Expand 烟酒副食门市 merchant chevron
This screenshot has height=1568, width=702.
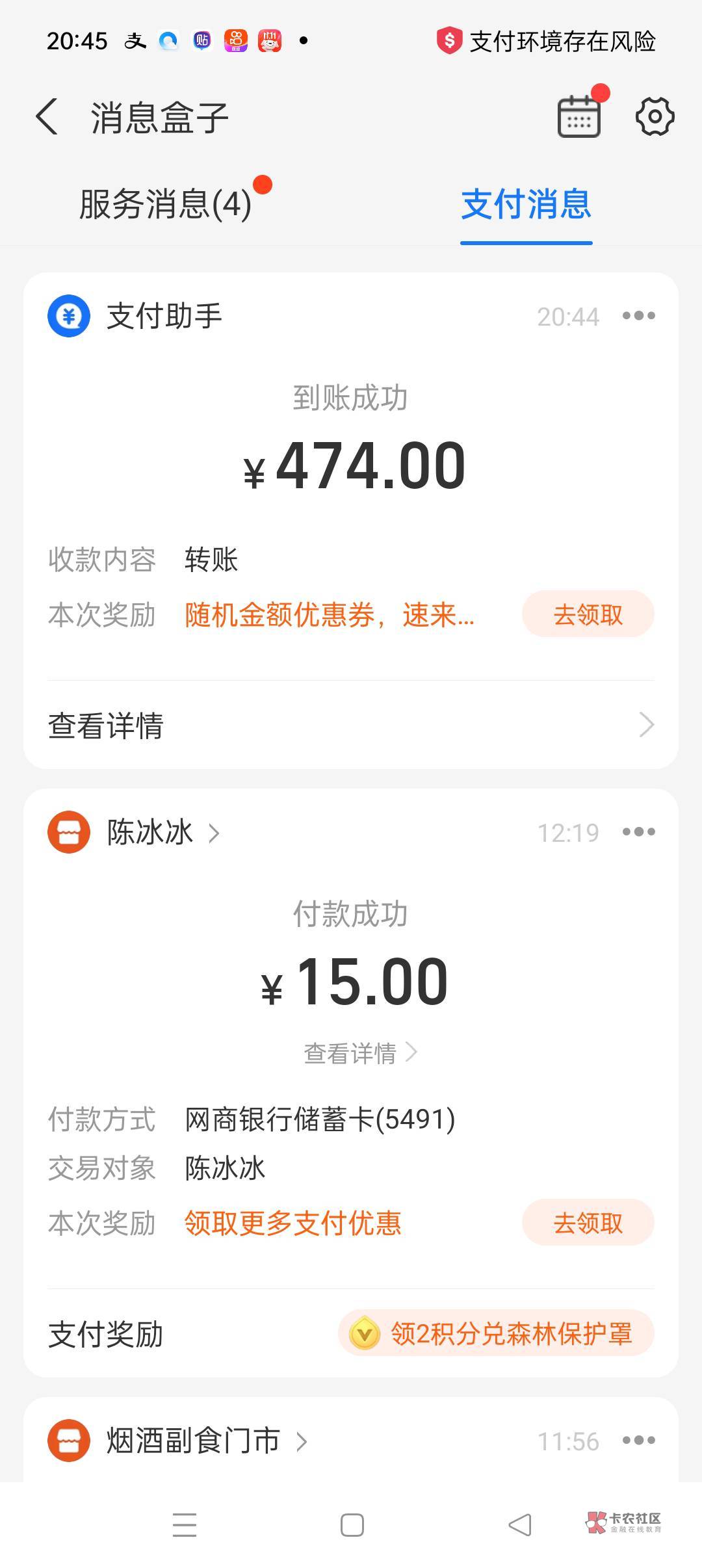click(x=302, y=1441)
